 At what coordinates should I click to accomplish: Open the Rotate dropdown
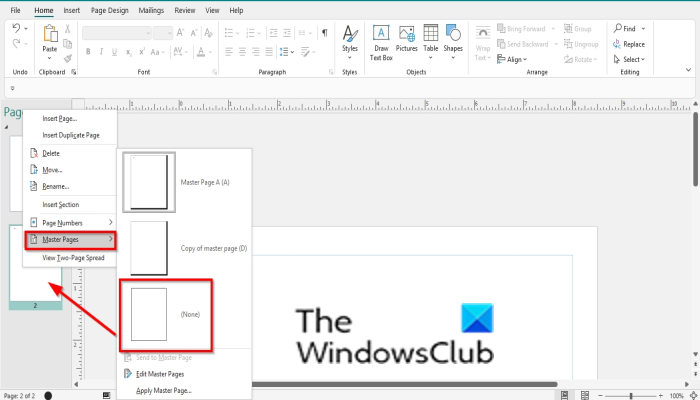point(580,59)
